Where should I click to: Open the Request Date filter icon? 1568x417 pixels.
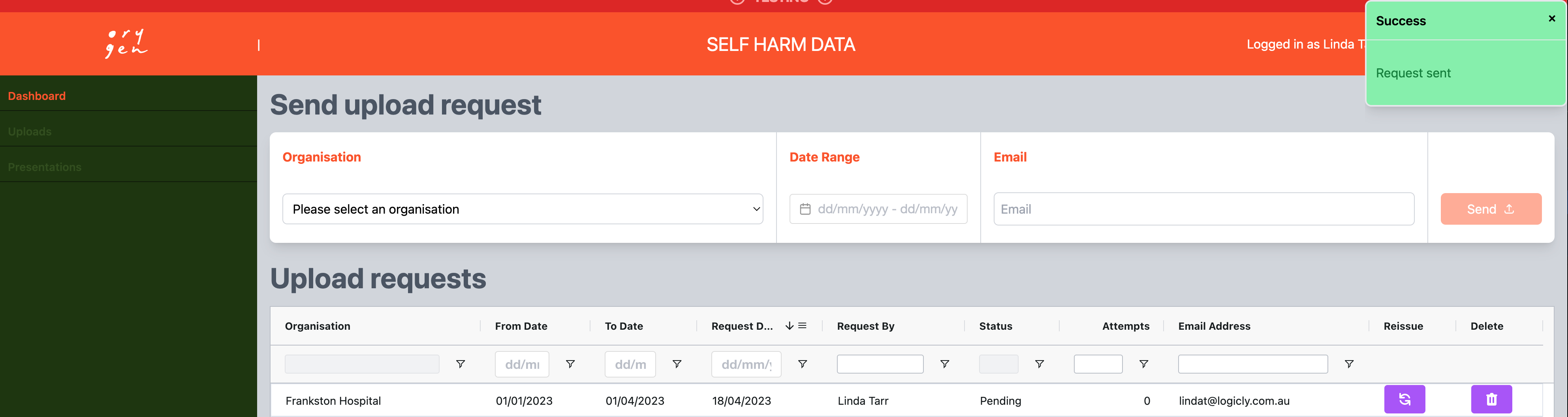click(x=803, y=364)
